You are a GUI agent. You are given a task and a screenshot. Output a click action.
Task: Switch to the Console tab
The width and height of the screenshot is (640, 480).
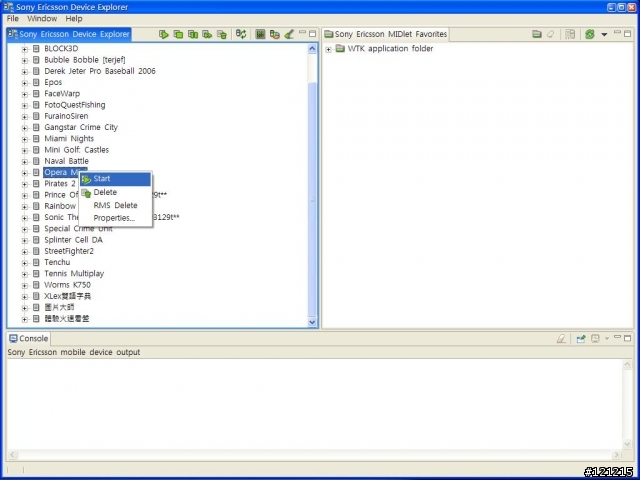[29, 338]
